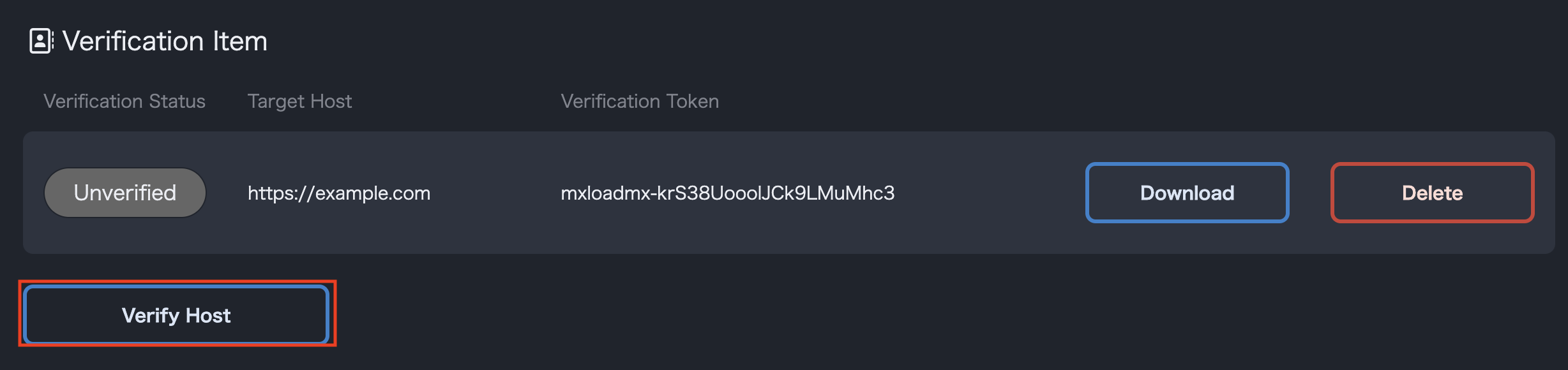
Task: Click empty row space between token and Download
Action: click(990, 193)
